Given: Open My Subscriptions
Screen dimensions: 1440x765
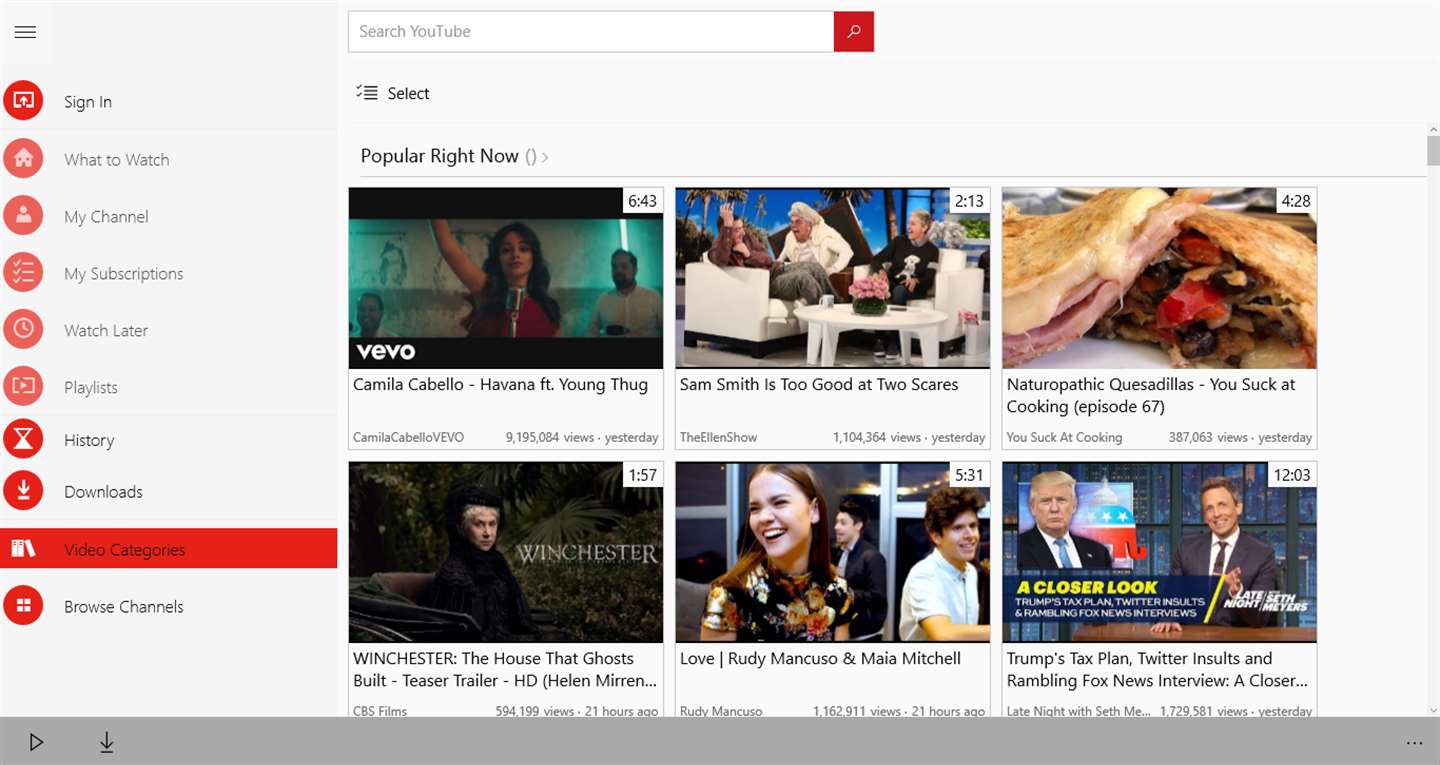Looking at the screenshot, I should point(168,273).
